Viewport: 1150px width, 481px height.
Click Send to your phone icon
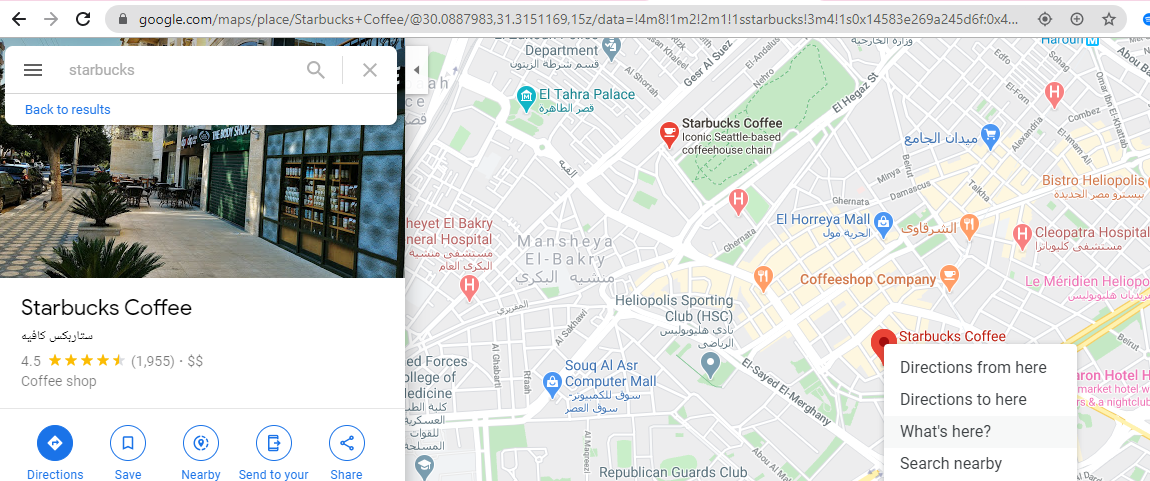[x=274, y=443]
